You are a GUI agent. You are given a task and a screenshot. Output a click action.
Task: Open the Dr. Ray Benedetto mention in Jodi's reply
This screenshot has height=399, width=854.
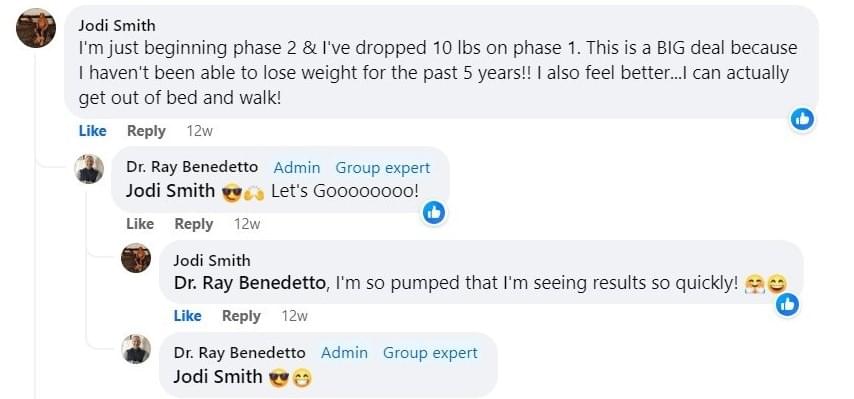pyautogui.click(x=251, y=283)
